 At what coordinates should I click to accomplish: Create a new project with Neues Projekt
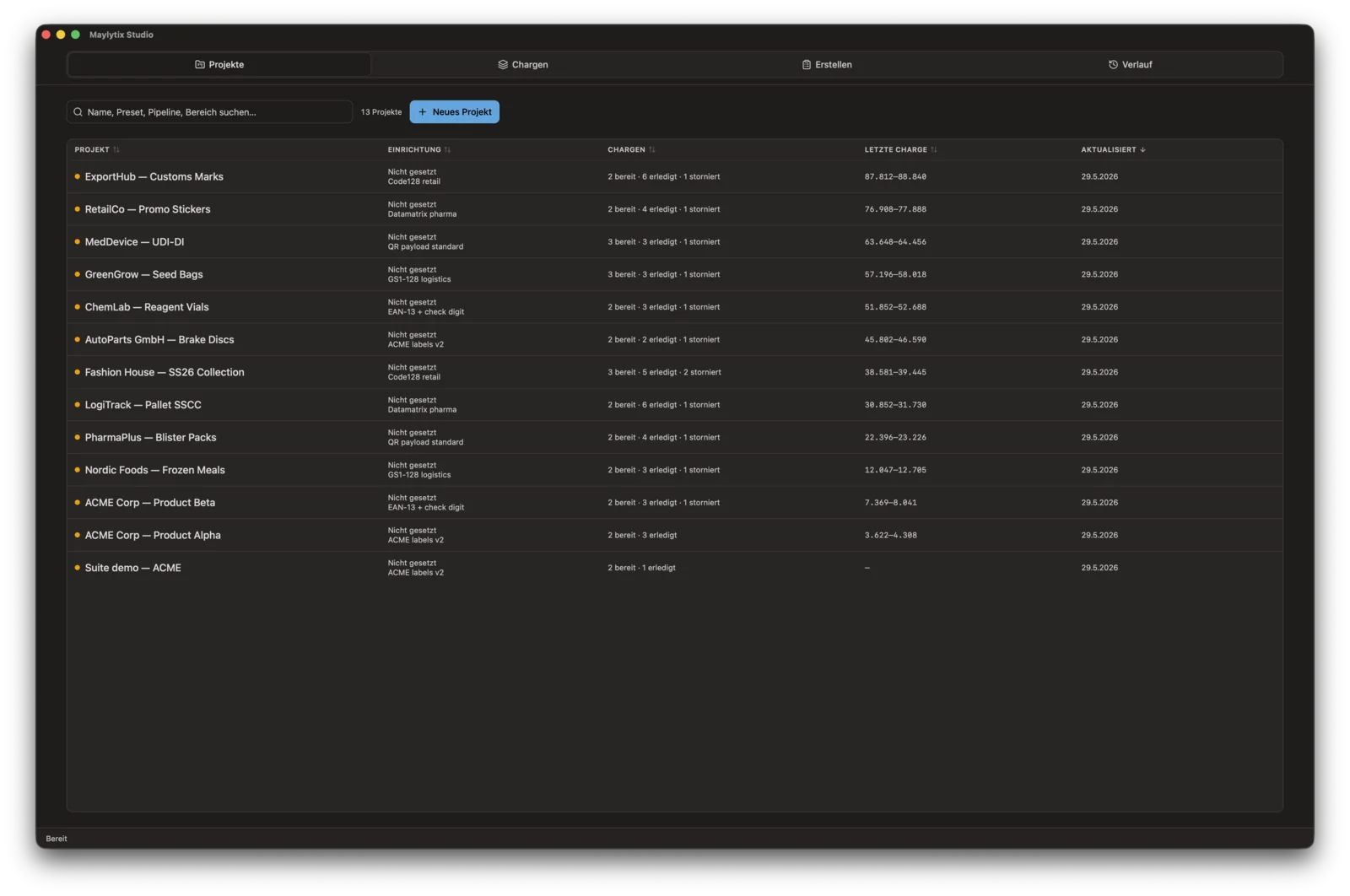pyautogui.click(x=455, y=112)
